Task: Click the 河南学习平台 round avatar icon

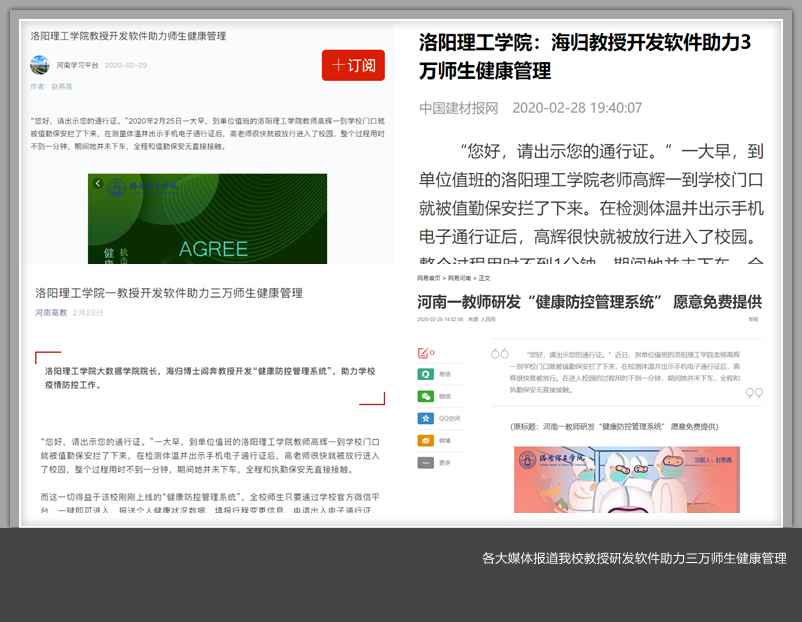Action: pos(39,65)
